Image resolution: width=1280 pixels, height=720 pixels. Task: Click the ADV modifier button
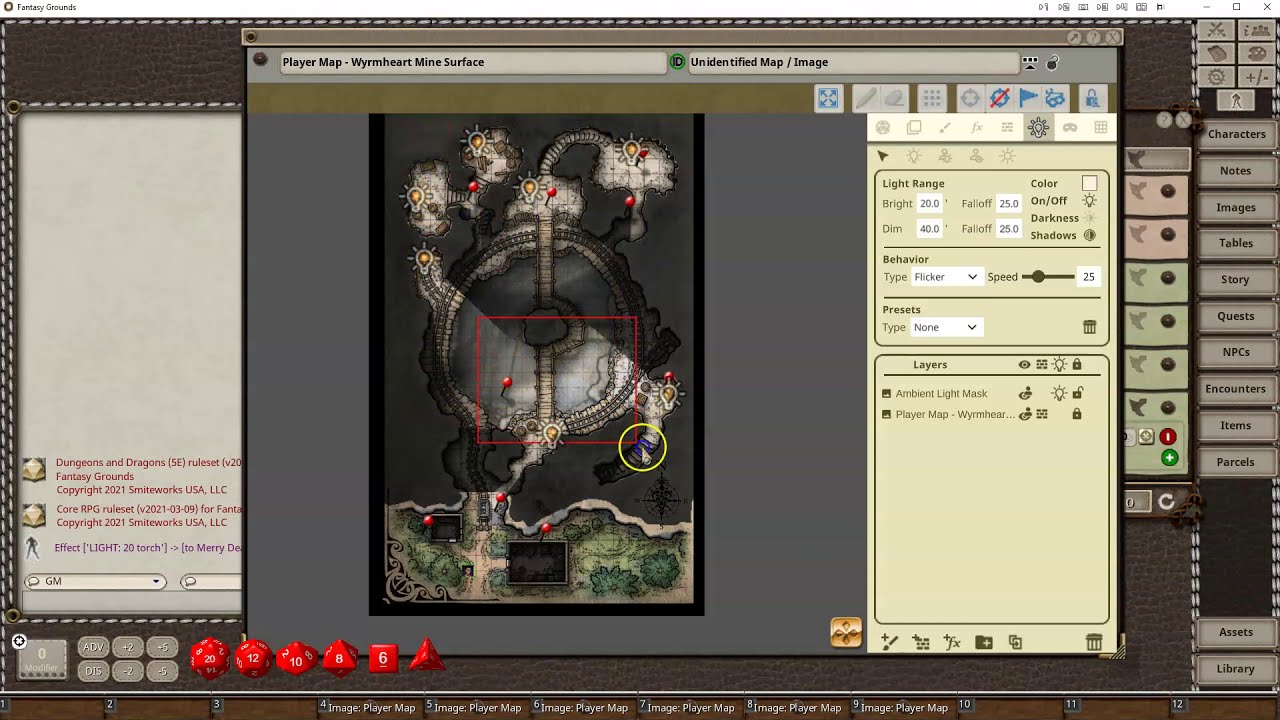pyautogui.click(x=93, y=647)
